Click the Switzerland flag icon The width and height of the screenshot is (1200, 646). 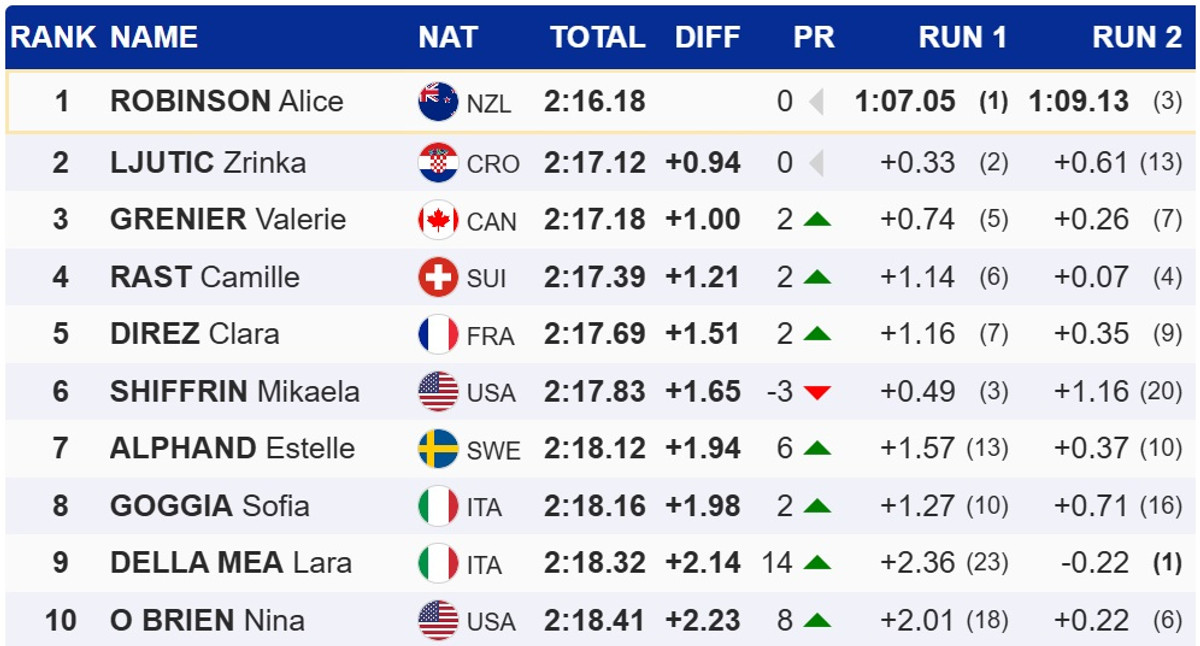[x=438, y=277]
